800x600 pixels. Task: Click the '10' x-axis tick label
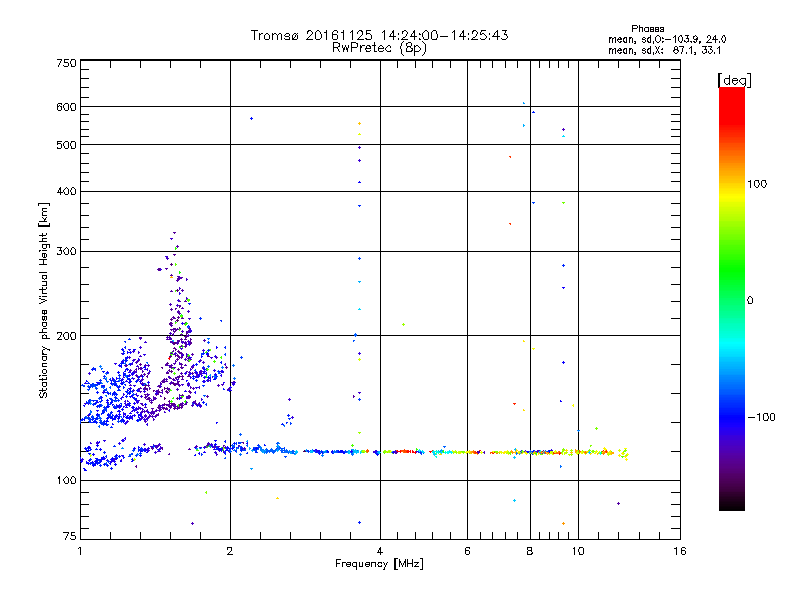[578, 551]
